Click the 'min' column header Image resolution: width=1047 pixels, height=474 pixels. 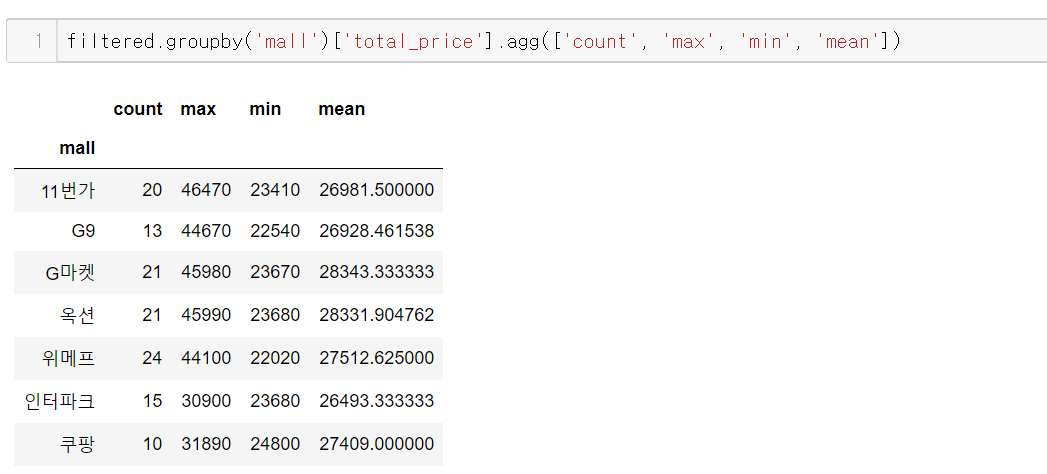coord(265,109)
